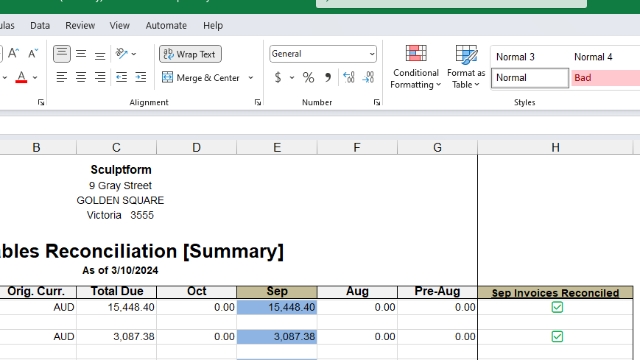Apply Comma Style icon
This screenshot has width=640, height=360.
[x=328, y=77]
